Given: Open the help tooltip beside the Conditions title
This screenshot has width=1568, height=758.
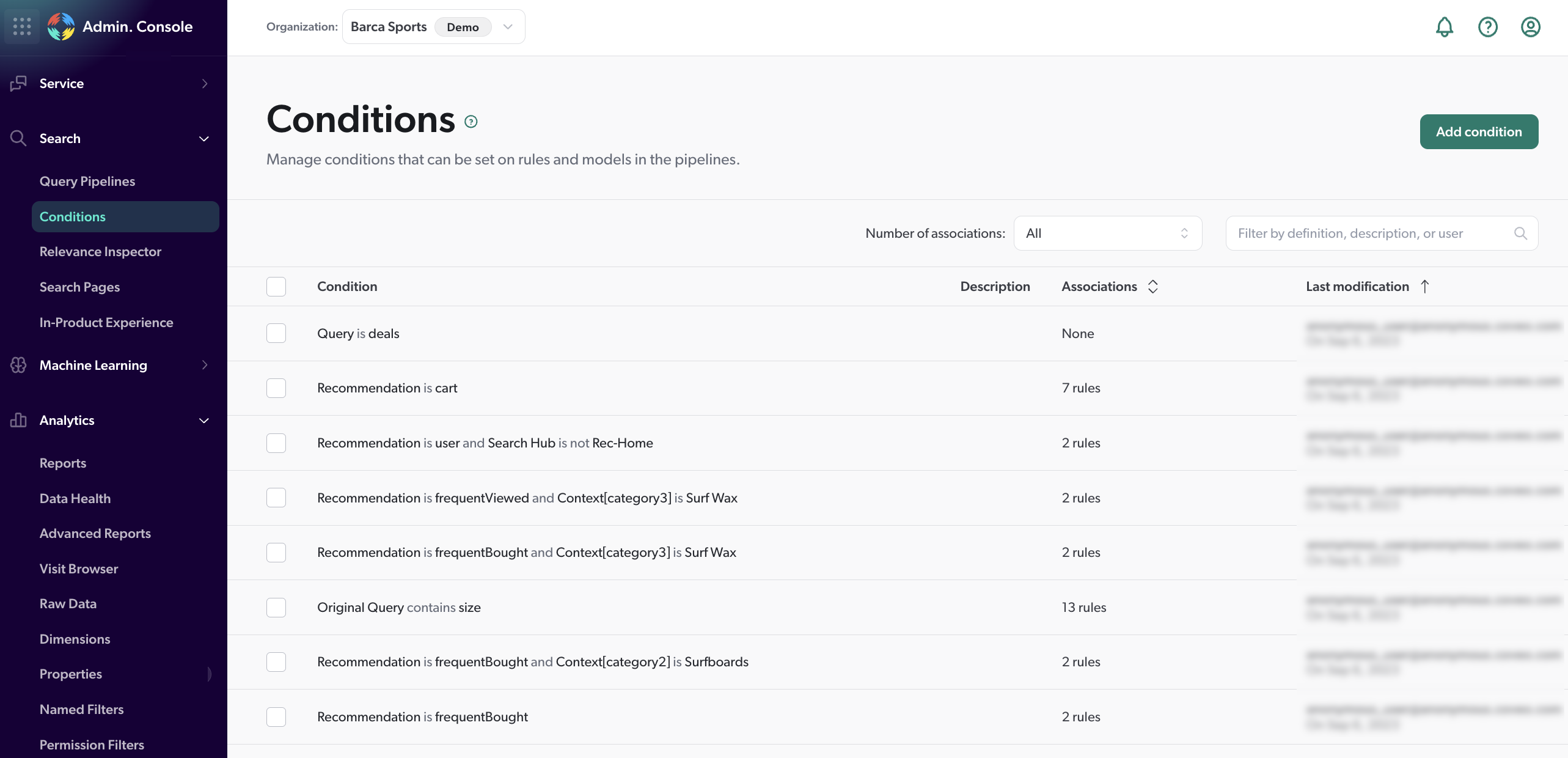Looking at the screenshot, I should tap(471, 121).
